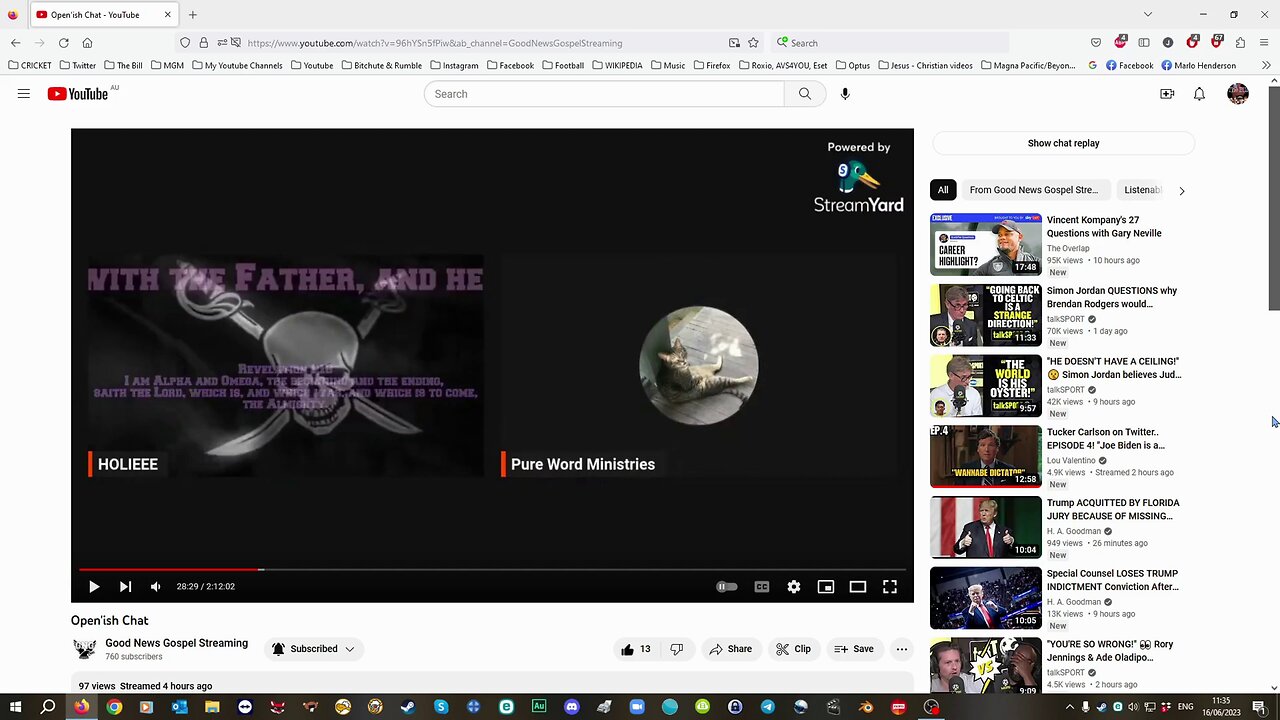Toggle theater mode
The height and width of the screenshot is (720, 1280).
coord(858,587)
